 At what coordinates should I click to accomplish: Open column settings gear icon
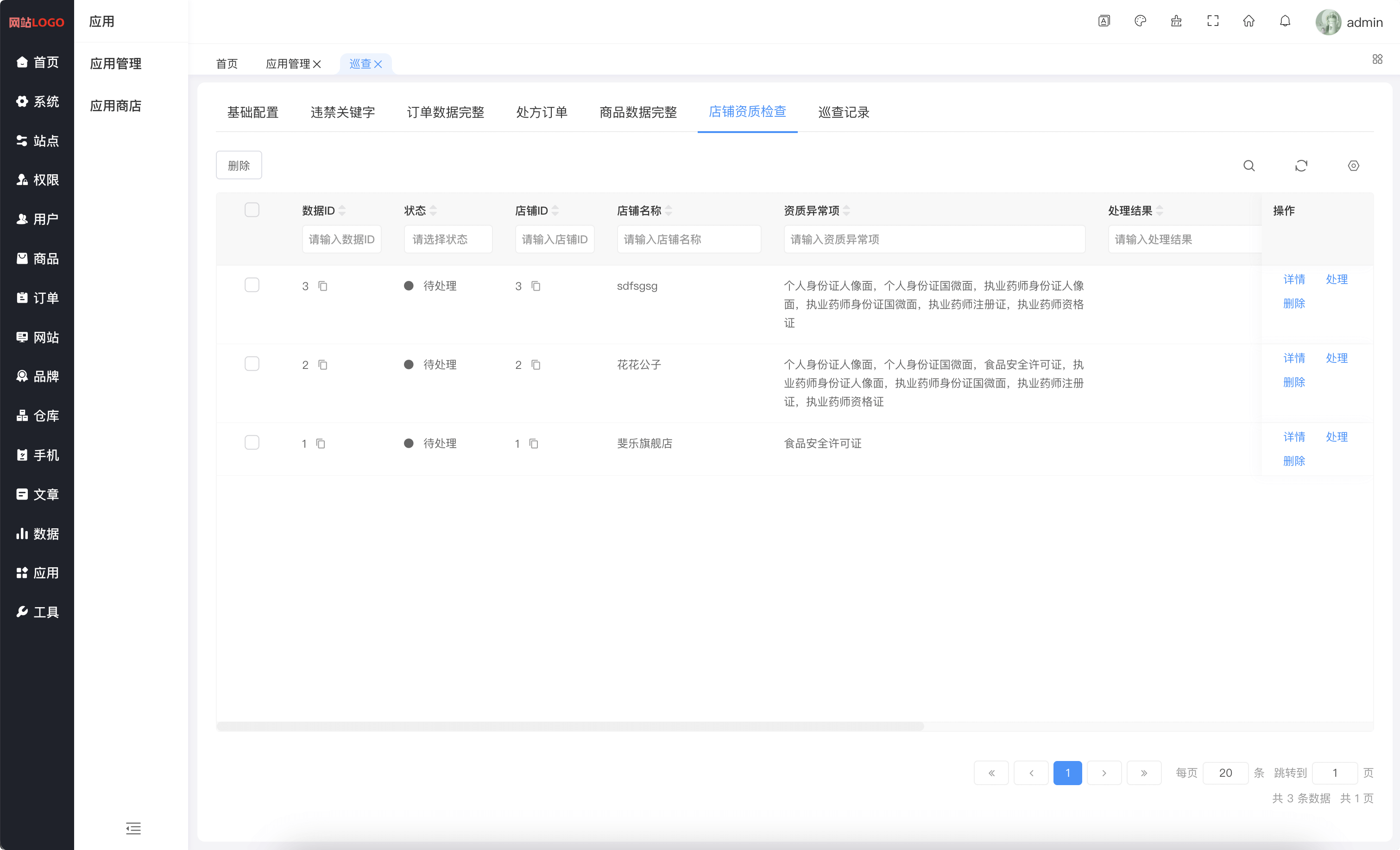[x=1353, y=165]
